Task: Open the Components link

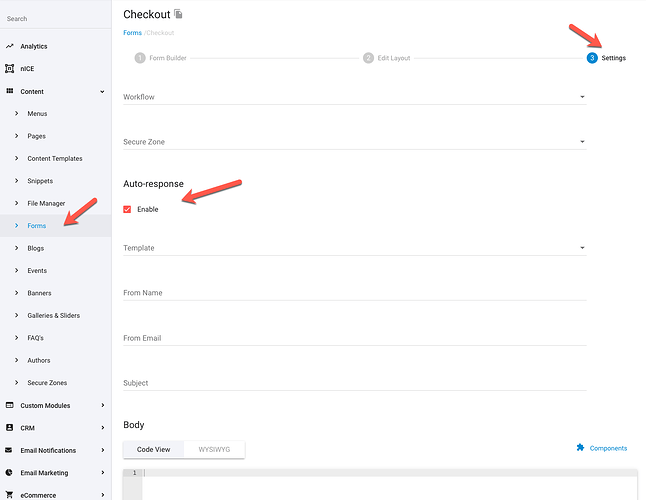Action: (608, 448)
